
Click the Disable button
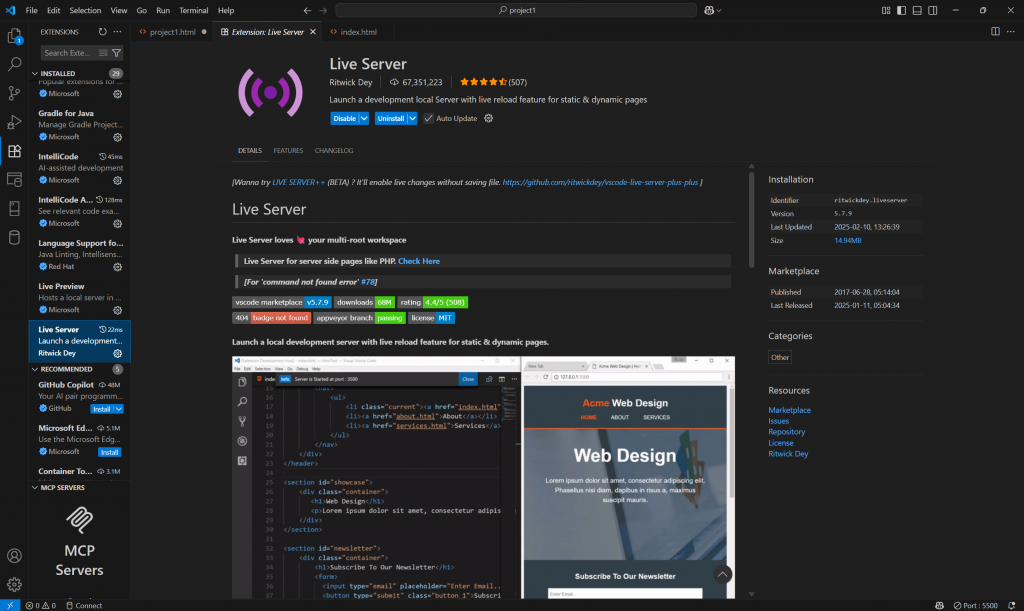344,118
